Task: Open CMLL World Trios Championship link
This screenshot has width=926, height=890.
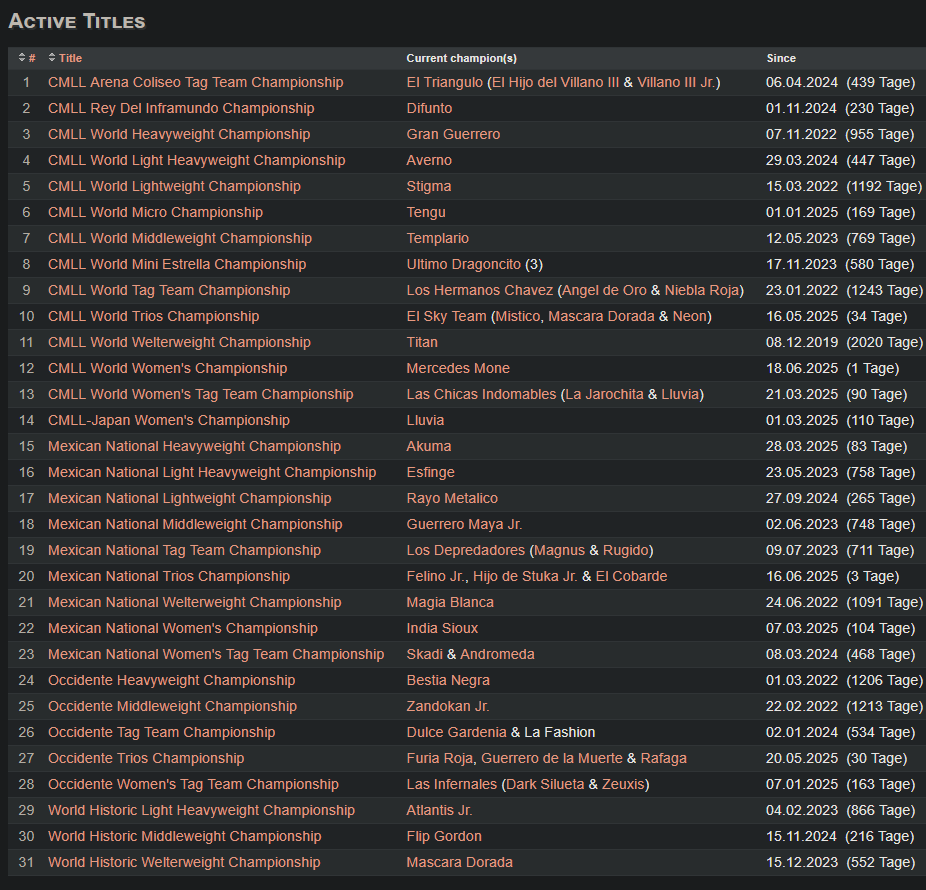Action: tap(154, 316)
